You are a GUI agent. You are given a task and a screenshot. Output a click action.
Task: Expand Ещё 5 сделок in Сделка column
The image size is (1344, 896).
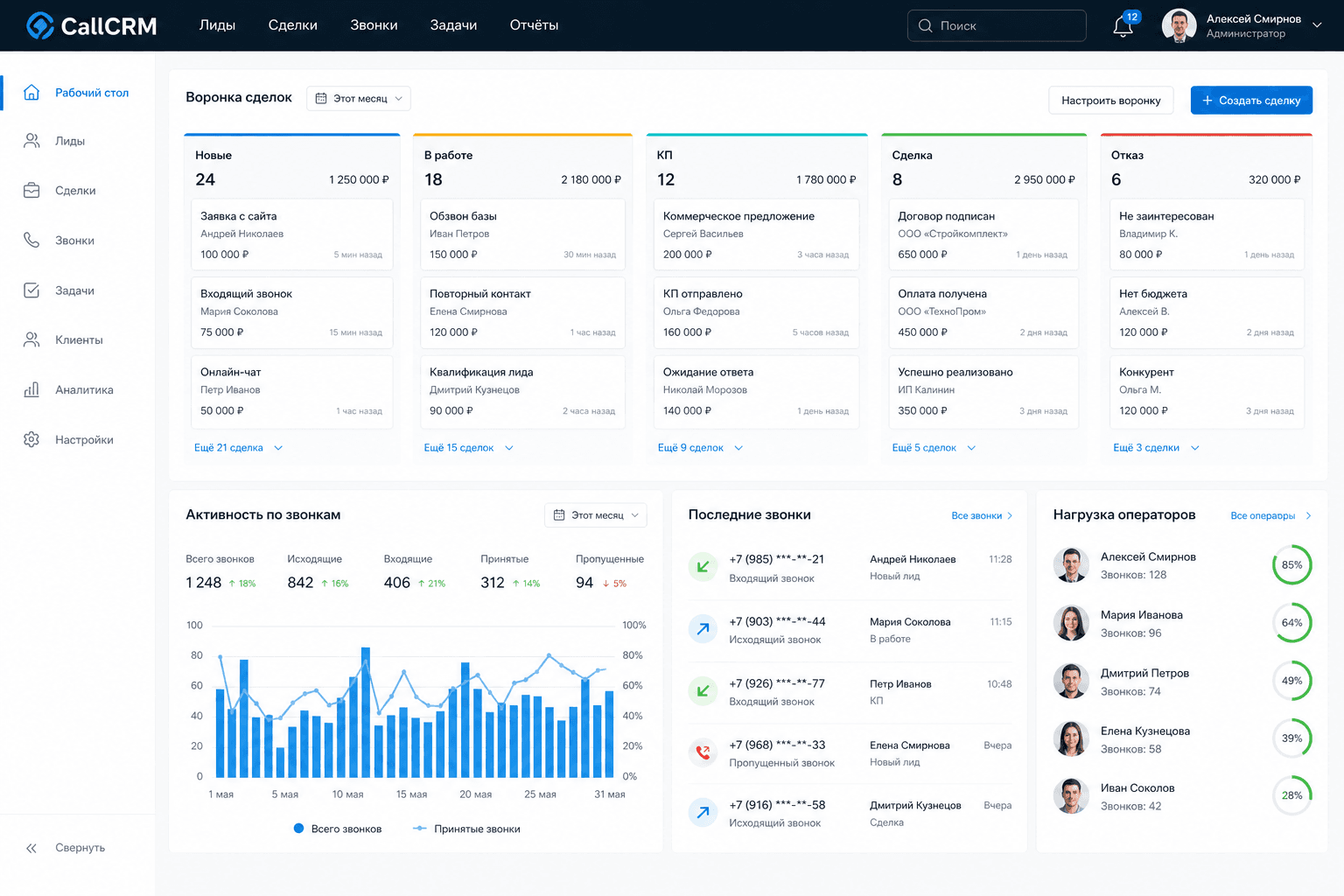coord(934,447)
